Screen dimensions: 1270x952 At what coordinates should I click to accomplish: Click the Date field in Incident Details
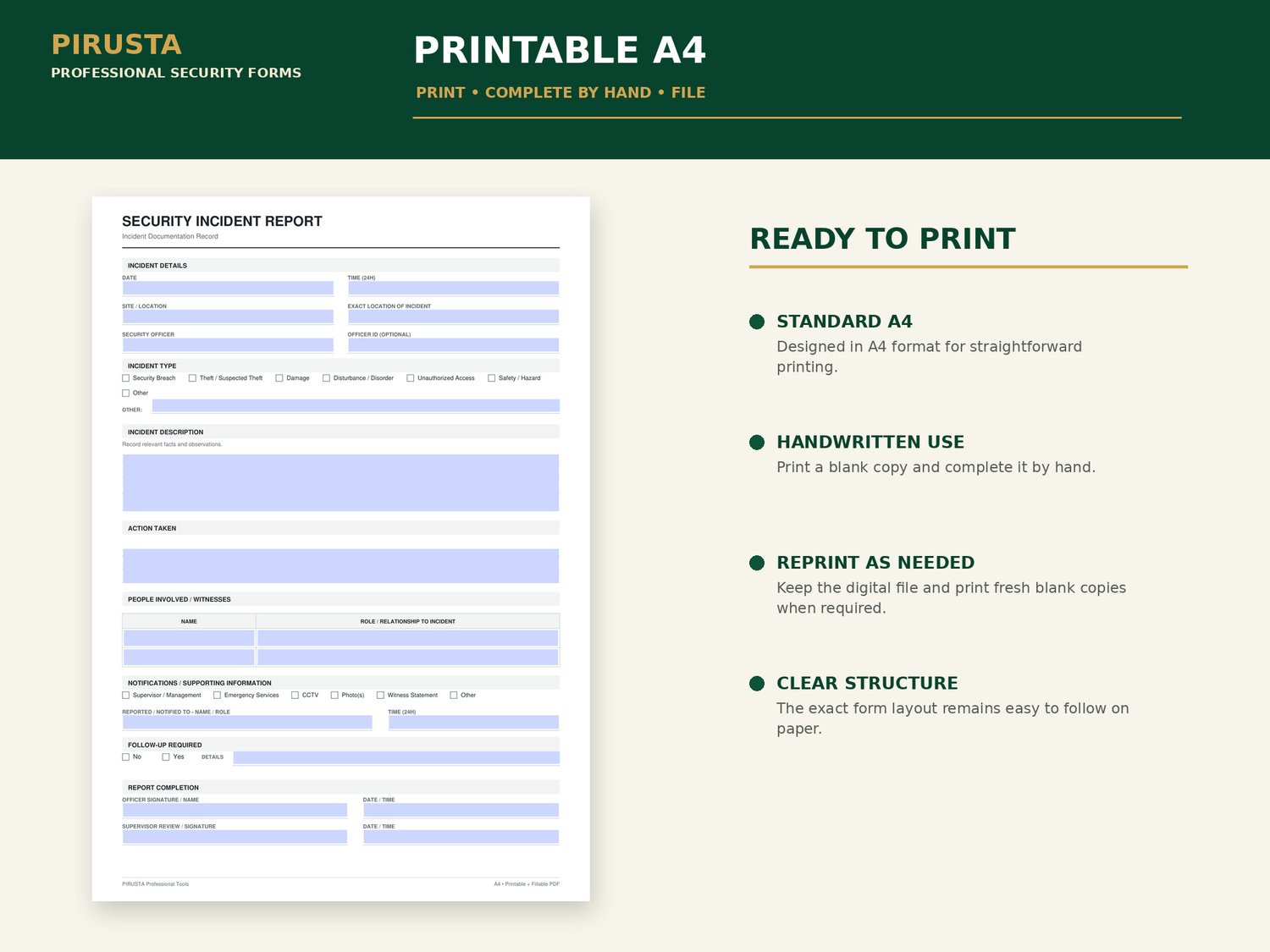tap(228, 288)
